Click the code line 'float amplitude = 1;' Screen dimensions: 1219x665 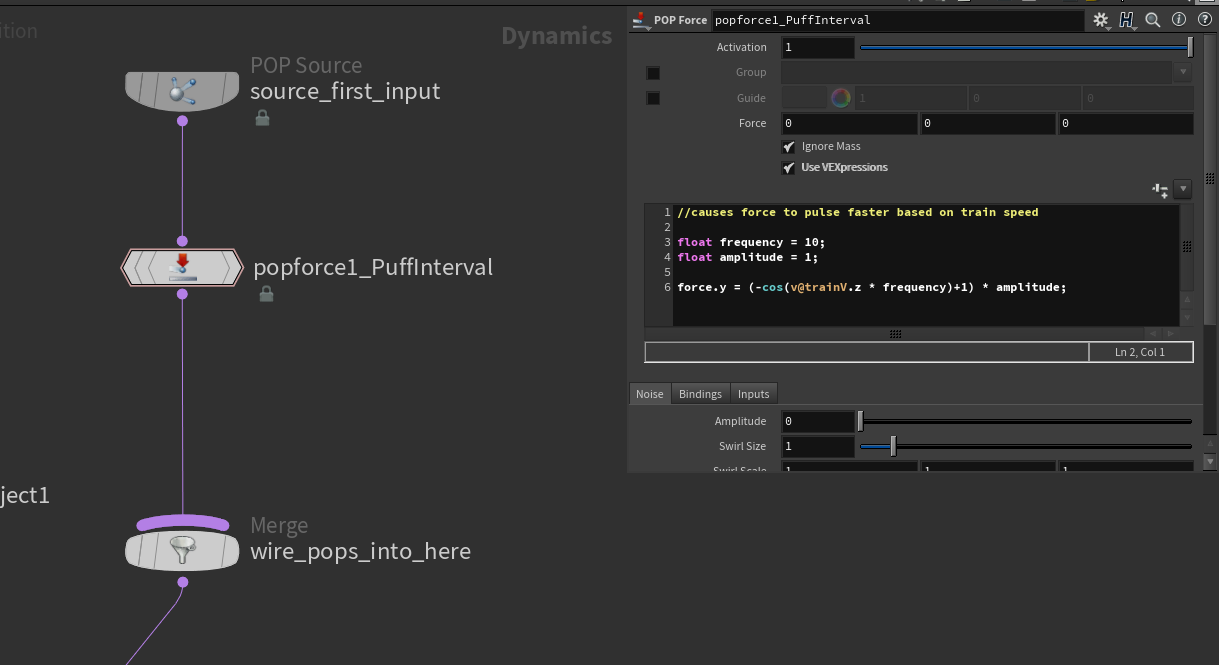(747, 257)
